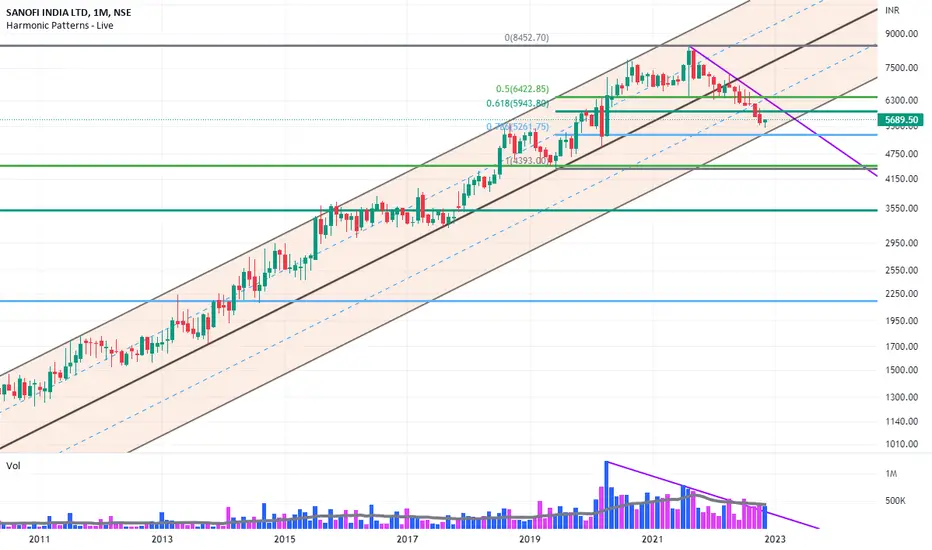The image size is (932, 550).
Task: Select the blue horizontal line near 2250
Action: pyautogui.click(x=439, y=301)
